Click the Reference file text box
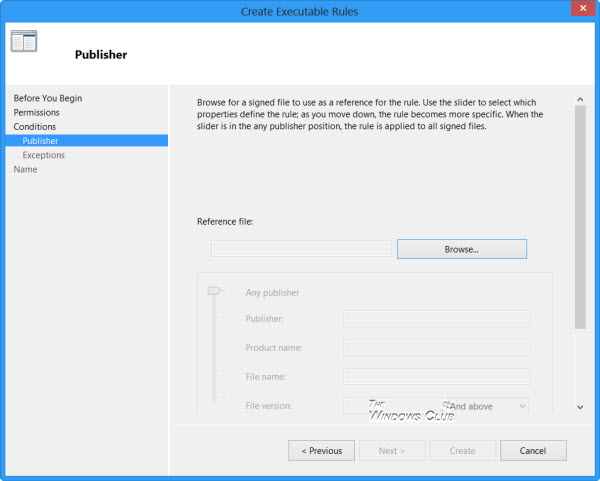600x481 pixels. [x=301, y=249]
